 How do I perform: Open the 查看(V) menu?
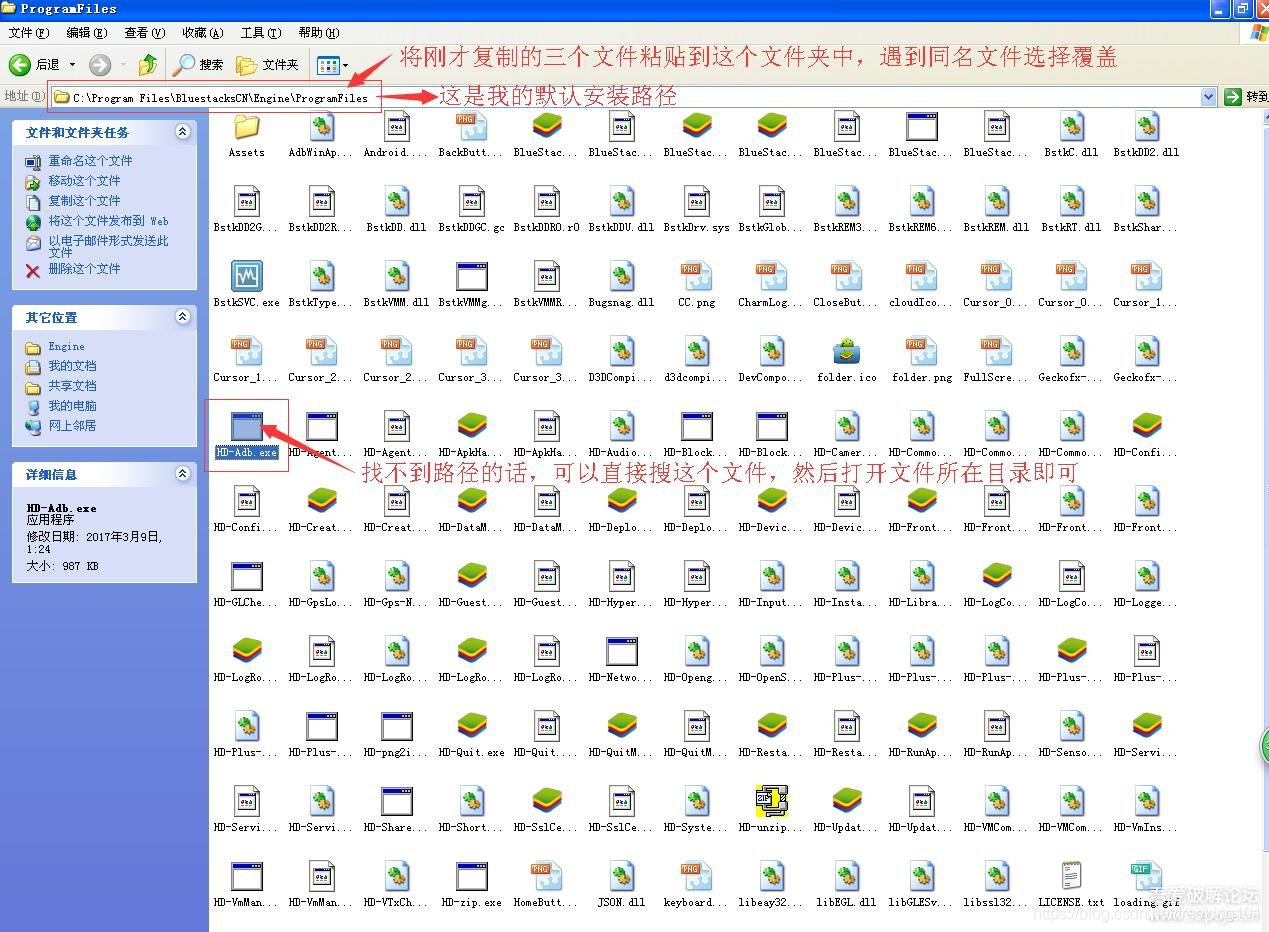[x=144, y=33]
